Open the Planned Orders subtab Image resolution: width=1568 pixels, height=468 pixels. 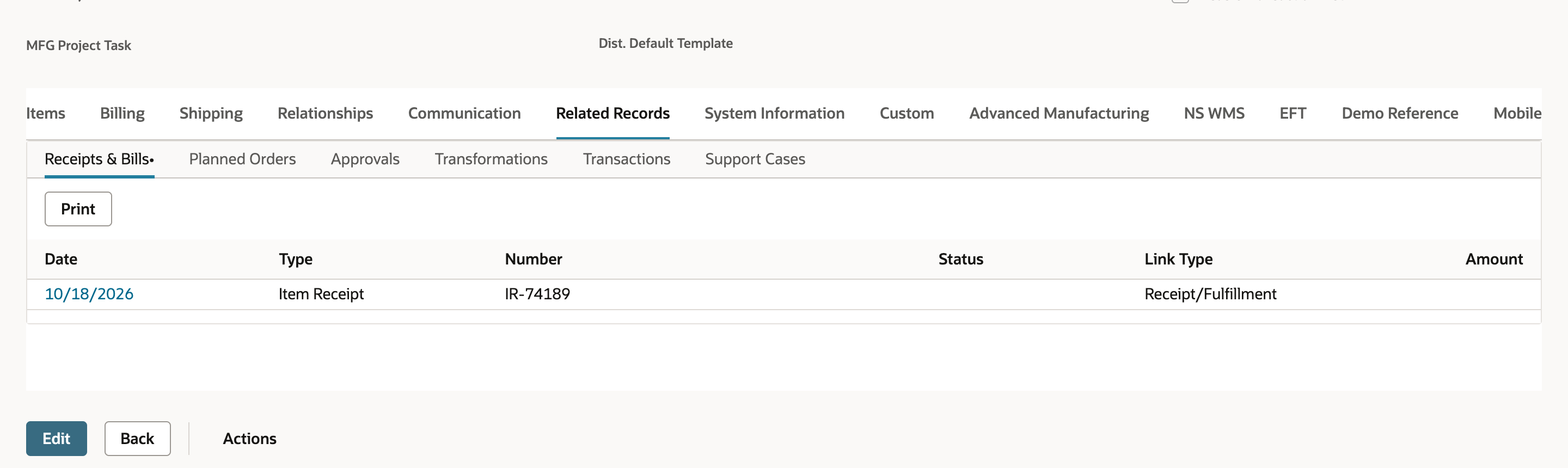click(242, 159)
